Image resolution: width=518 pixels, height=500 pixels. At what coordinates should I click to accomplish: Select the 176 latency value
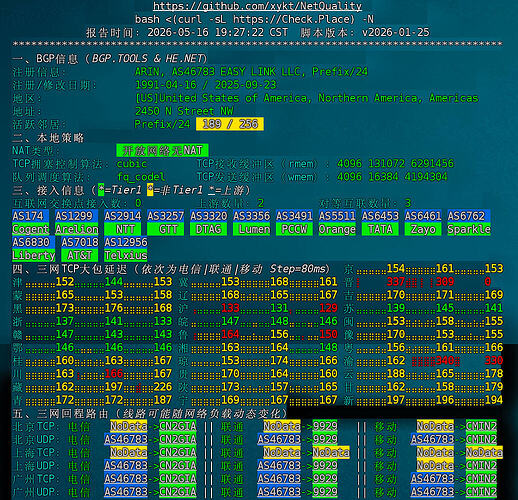(114, 308)
